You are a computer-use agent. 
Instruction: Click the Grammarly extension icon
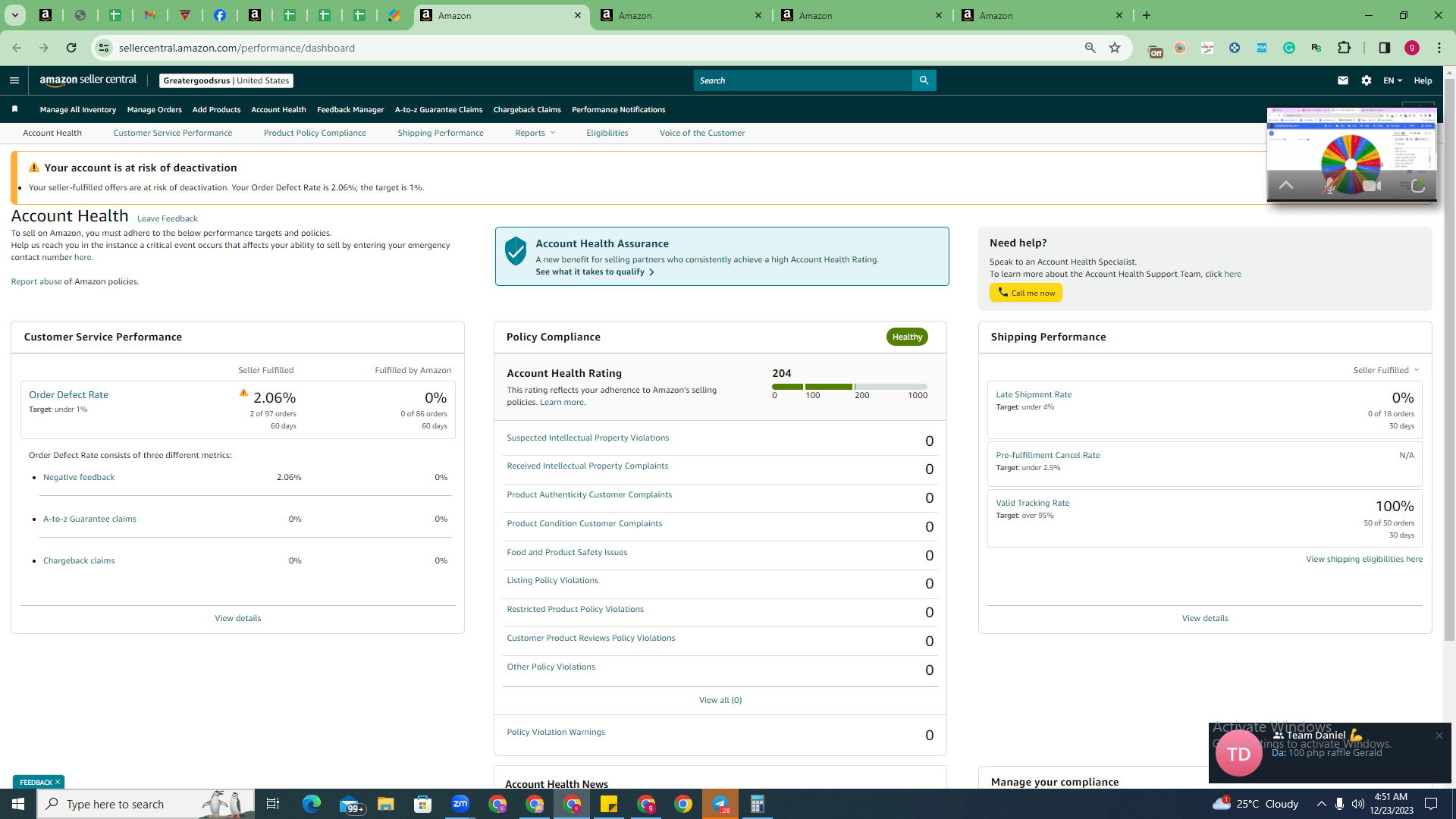(x=1289, y=48)
